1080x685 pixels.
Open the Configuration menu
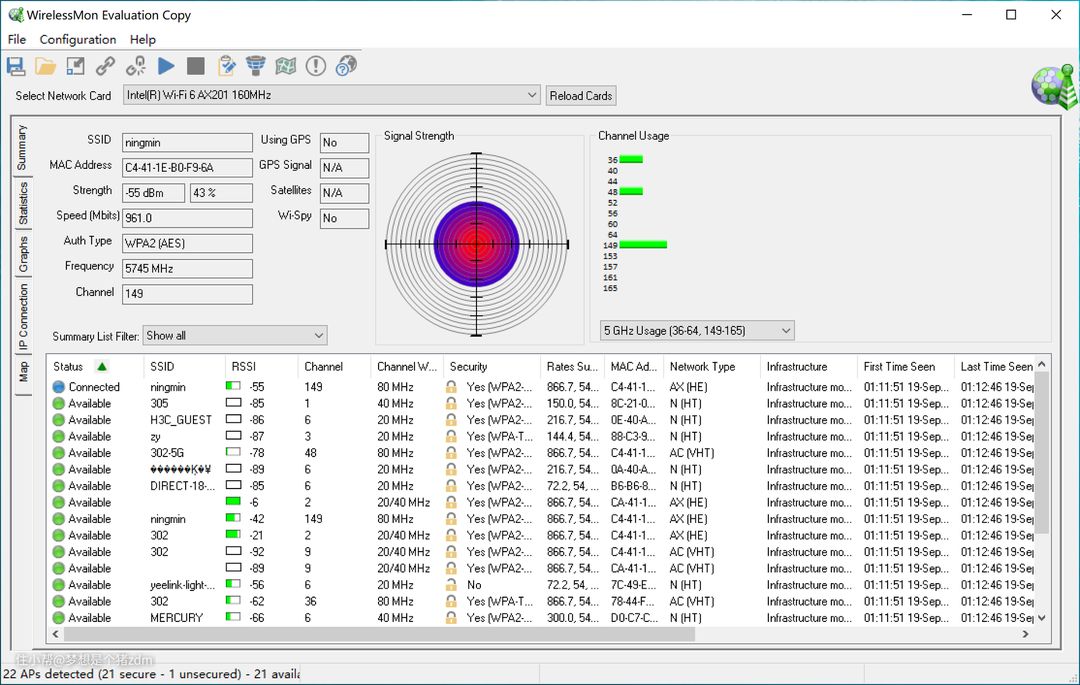pyautogui.click(x=78, y=39)
